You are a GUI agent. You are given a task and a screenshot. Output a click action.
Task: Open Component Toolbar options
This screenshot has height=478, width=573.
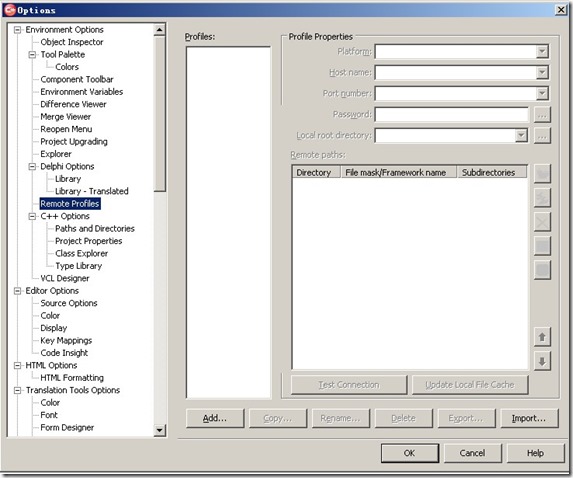77,79
